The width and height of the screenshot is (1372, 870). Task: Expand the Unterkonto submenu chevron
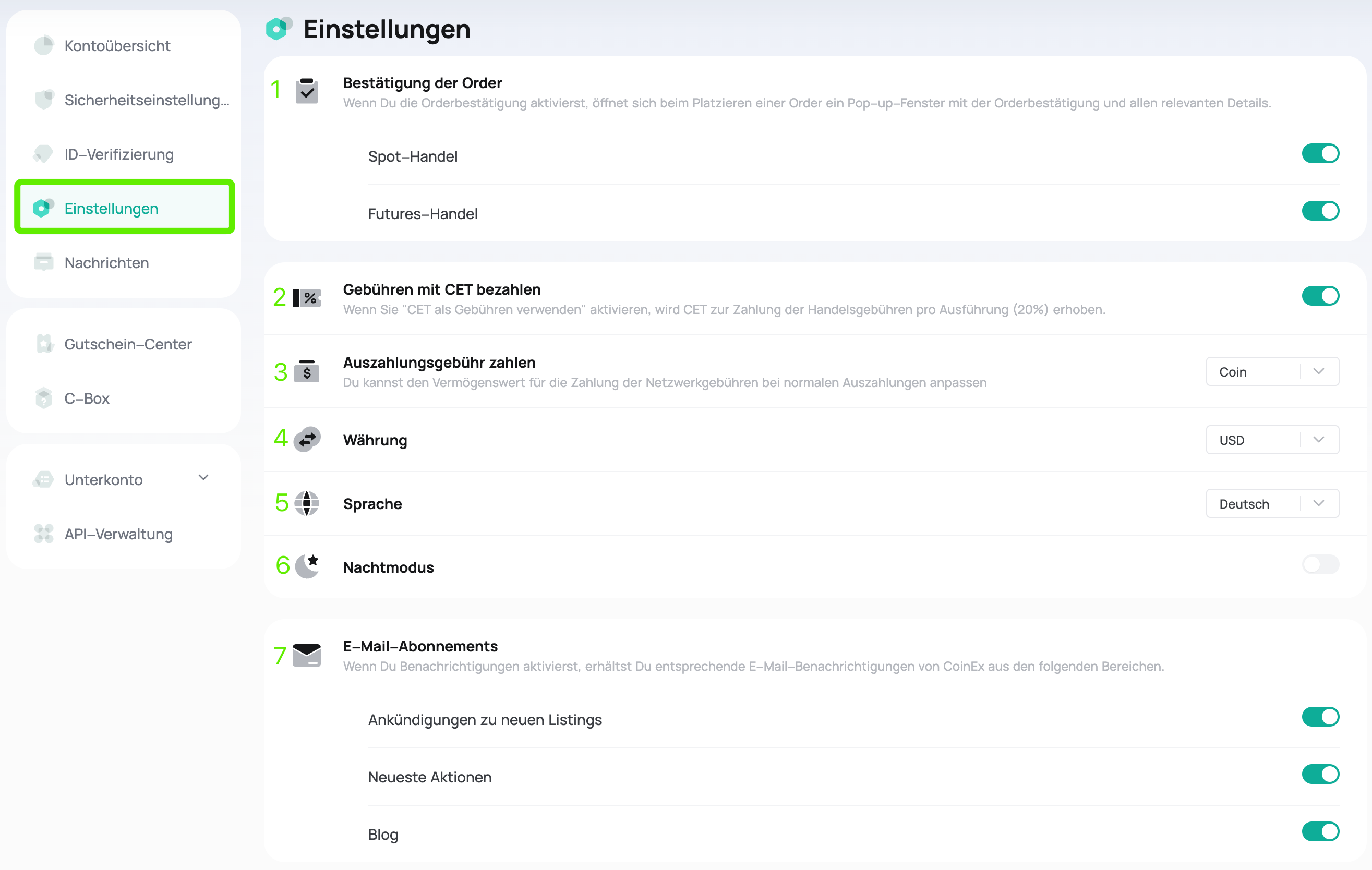coord(203,477)
